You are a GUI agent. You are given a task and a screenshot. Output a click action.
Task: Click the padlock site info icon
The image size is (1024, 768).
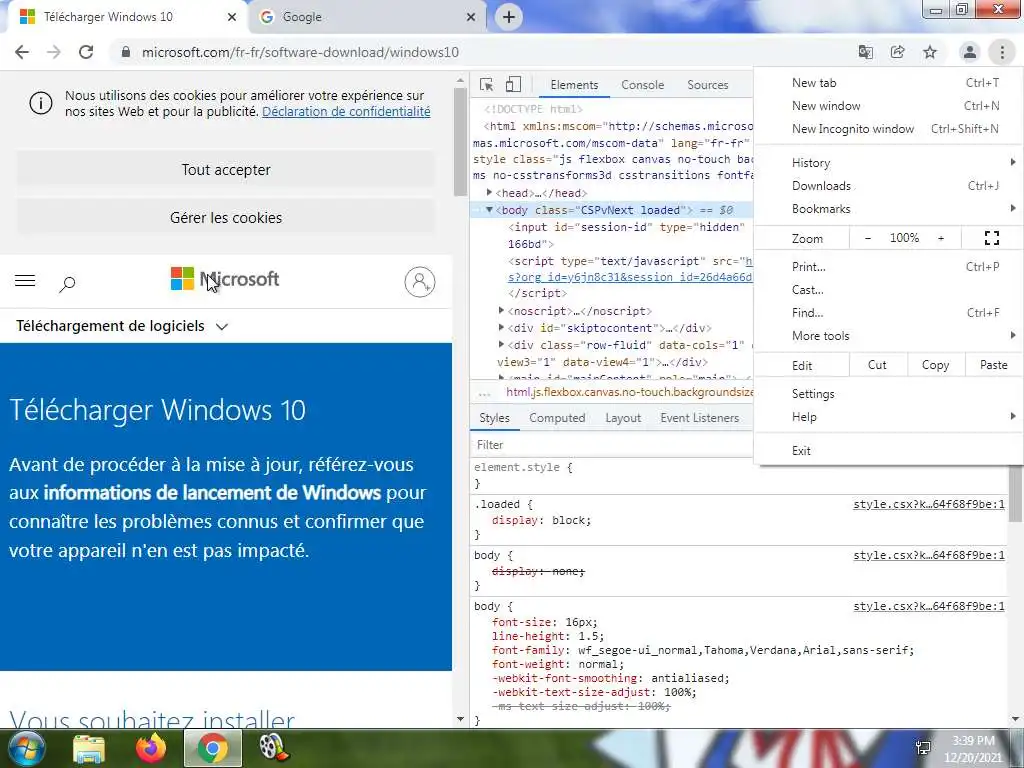pyautogui.click(x=126, y=52)
